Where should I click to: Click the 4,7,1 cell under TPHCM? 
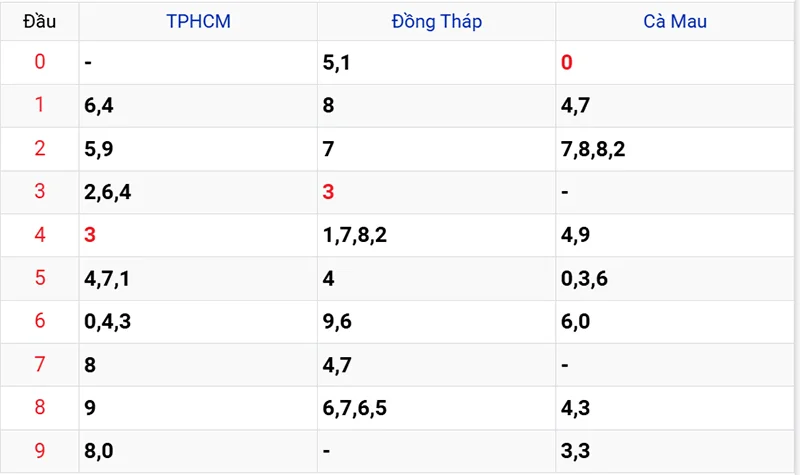108,278
